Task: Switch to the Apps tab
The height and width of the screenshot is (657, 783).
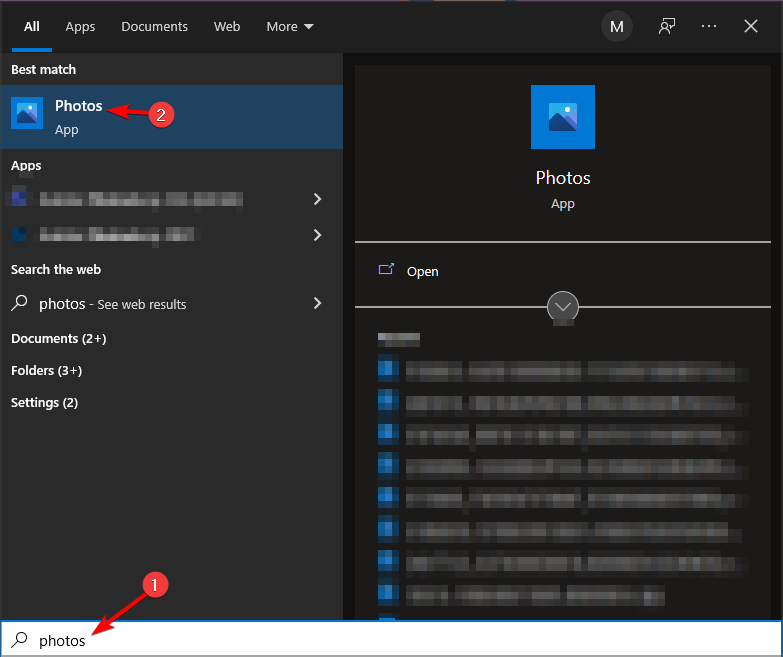Action: tap(80, 26)
